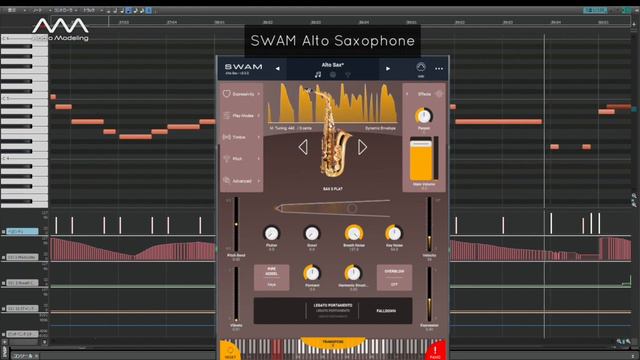Switch to previous instrument with the large left triangle
Image resolution: width=640 pixels, height=360 pixels.
pyautogui.click(x=303, y=147)
